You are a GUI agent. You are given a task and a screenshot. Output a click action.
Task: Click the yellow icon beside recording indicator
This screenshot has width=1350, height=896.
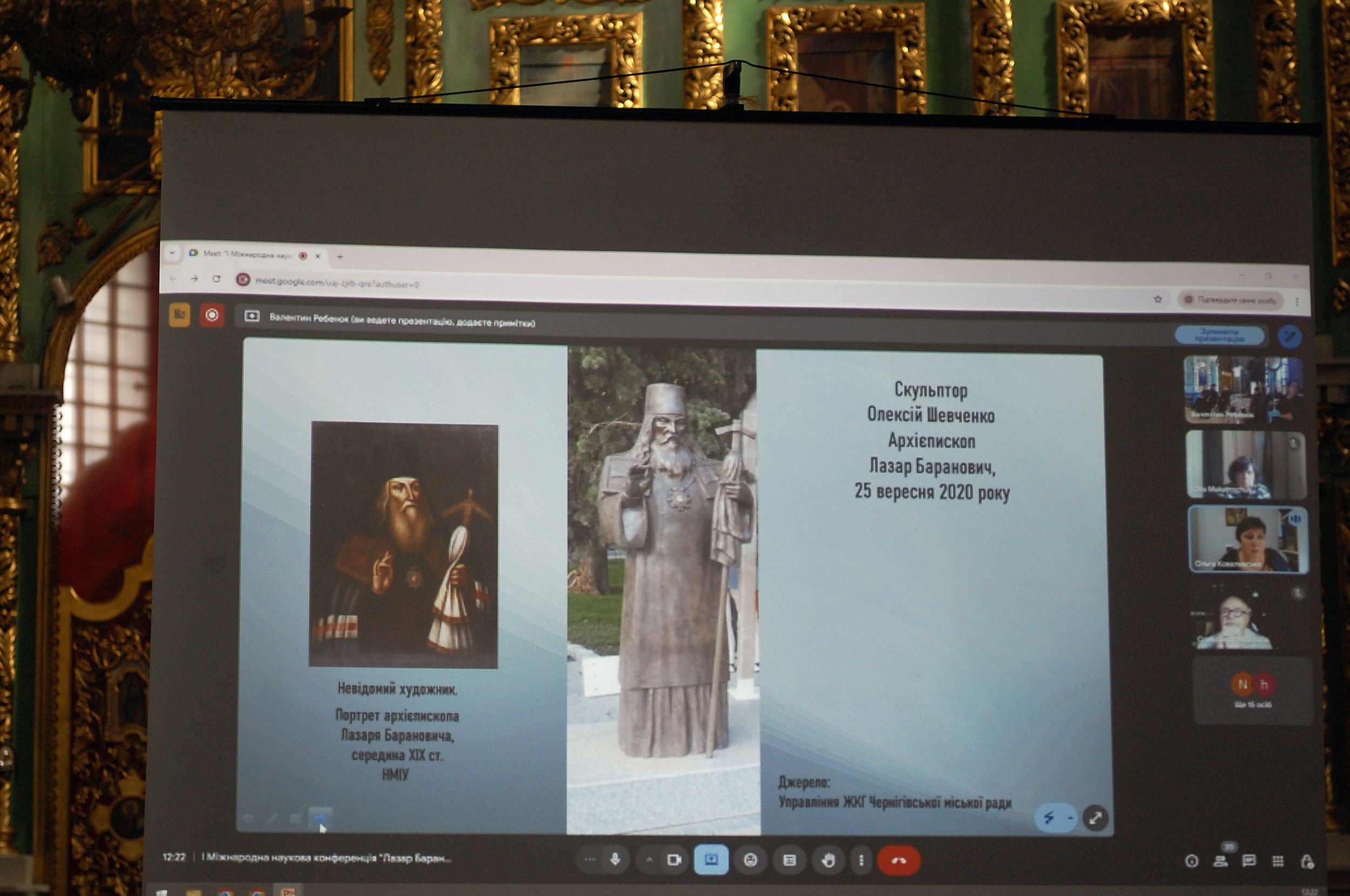point(179,314)
